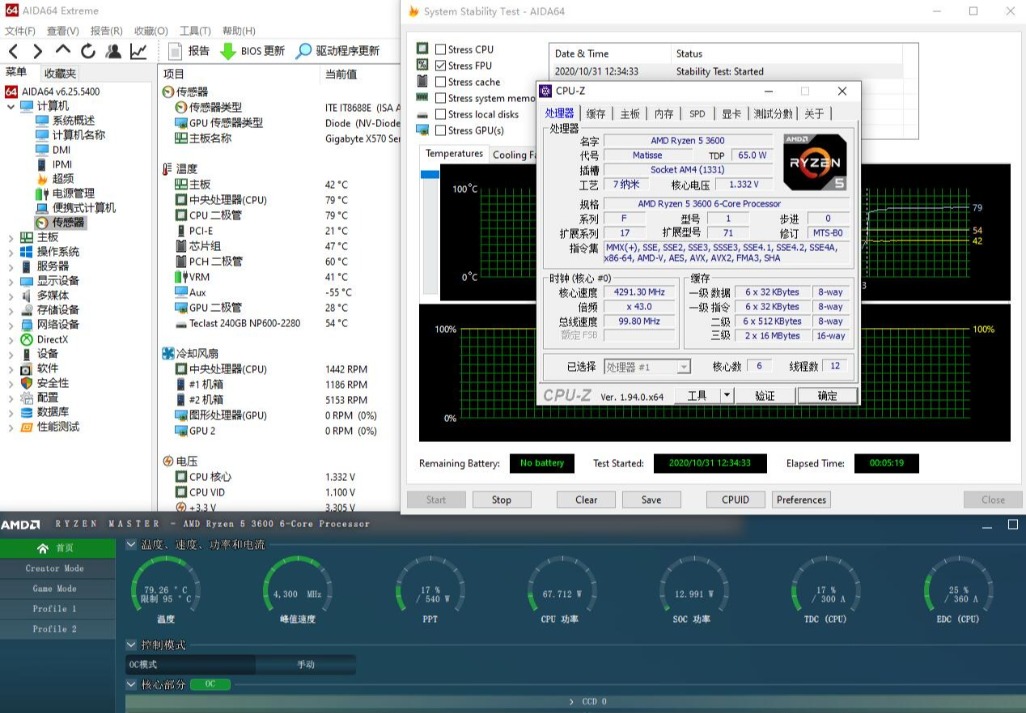
Task: Open the graph chart icon in AIDA64 toolbar
Action: pyautogui.click(x=138, y=51)
